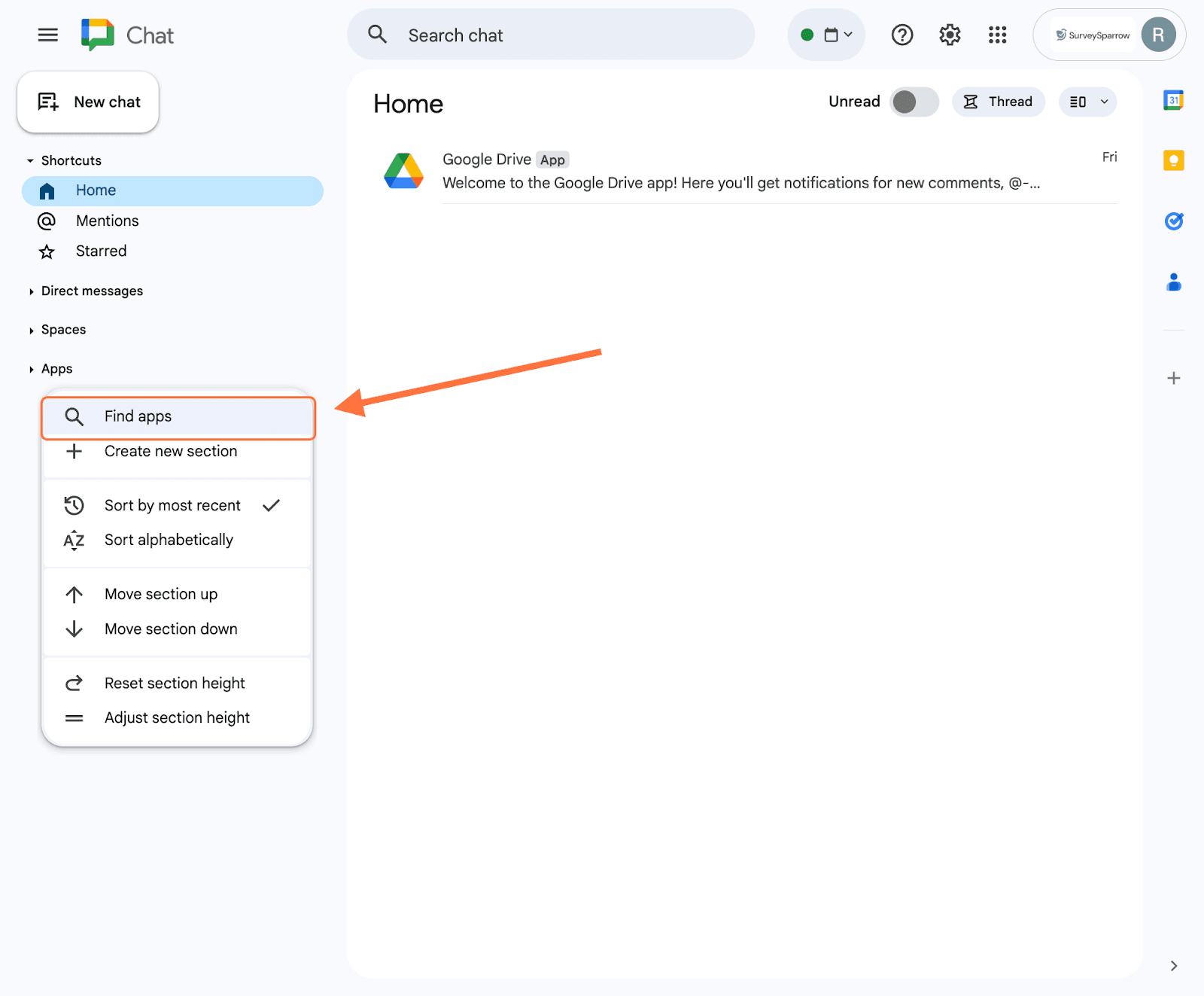Open Contacts in side panel
Screen dimensions: 1204x996
point(1173,282)
